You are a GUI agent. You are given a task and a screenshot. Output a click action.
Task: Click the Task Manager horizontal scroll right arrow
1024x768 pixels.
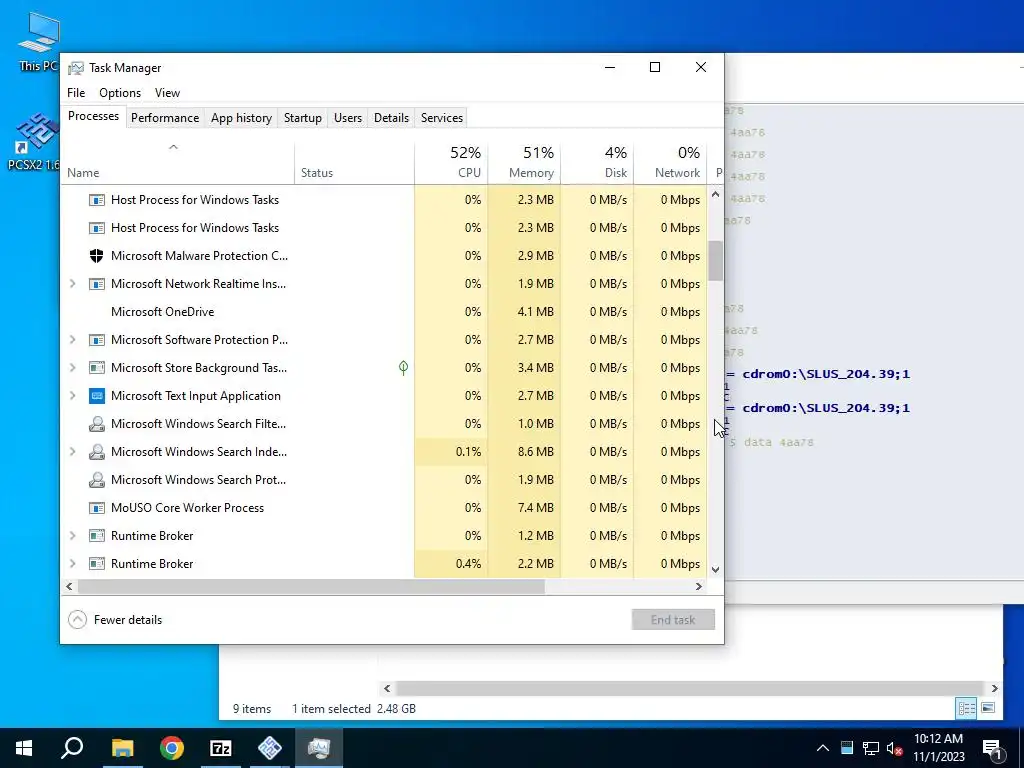699,586
